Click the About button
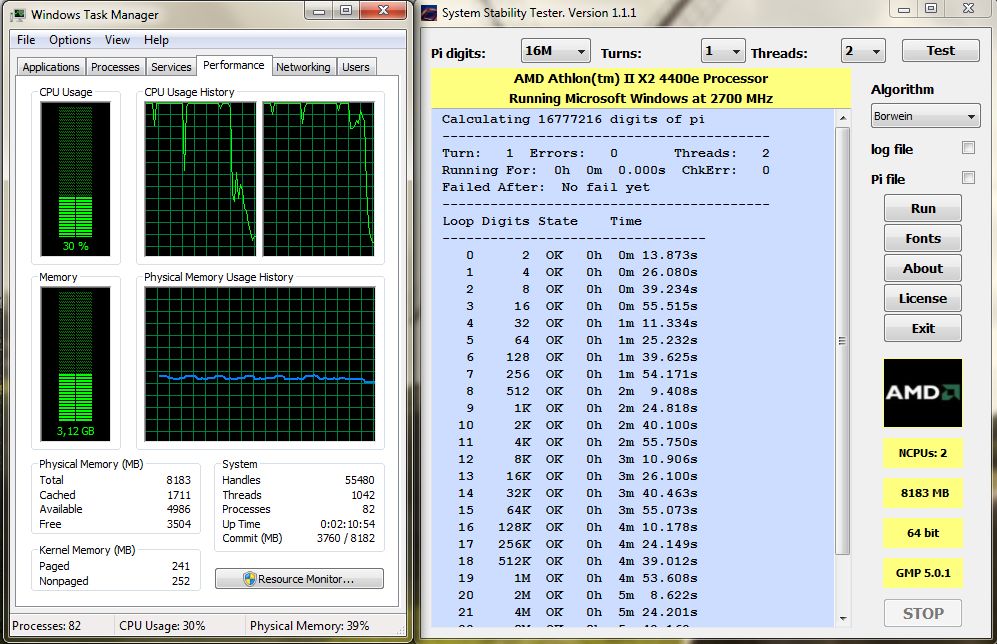The height and width of the screenshot is (644, 997). [923, 268]
